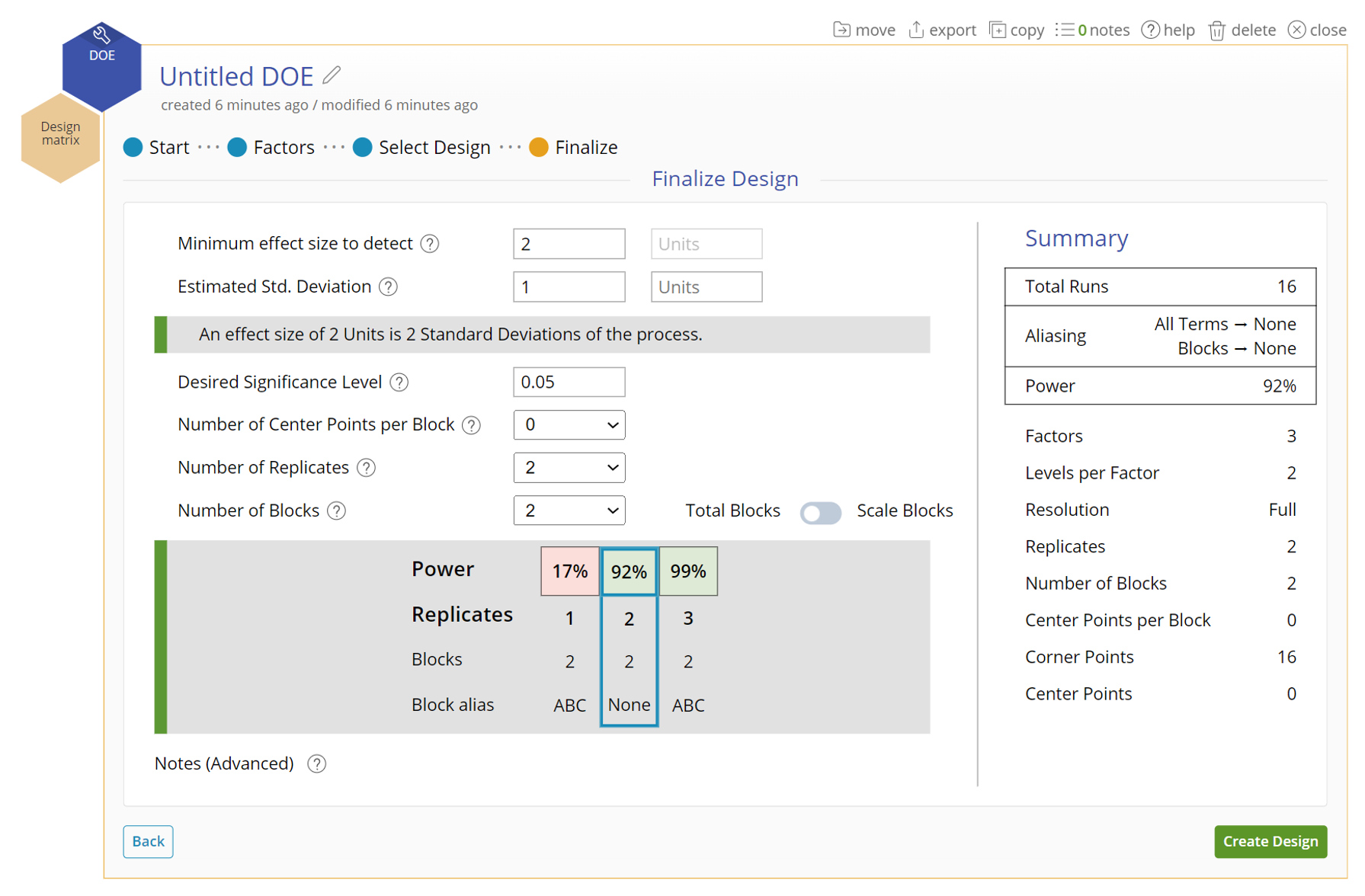Click the minimum effect size field
This screenshot has height=896, width=1365.
(x=569, y=244)
